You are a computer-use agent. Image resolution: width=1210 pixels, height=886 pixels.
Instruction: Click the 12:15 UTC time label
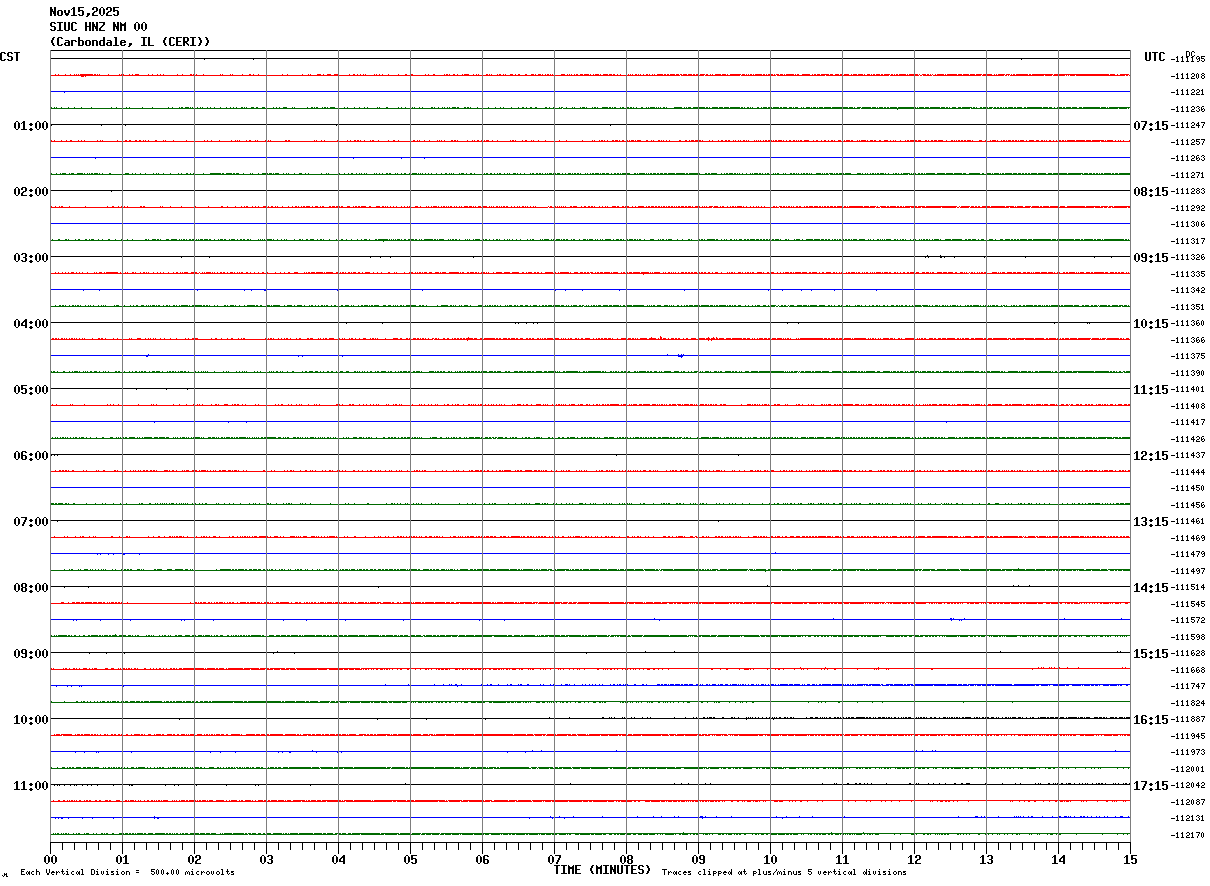[1150, 456]
